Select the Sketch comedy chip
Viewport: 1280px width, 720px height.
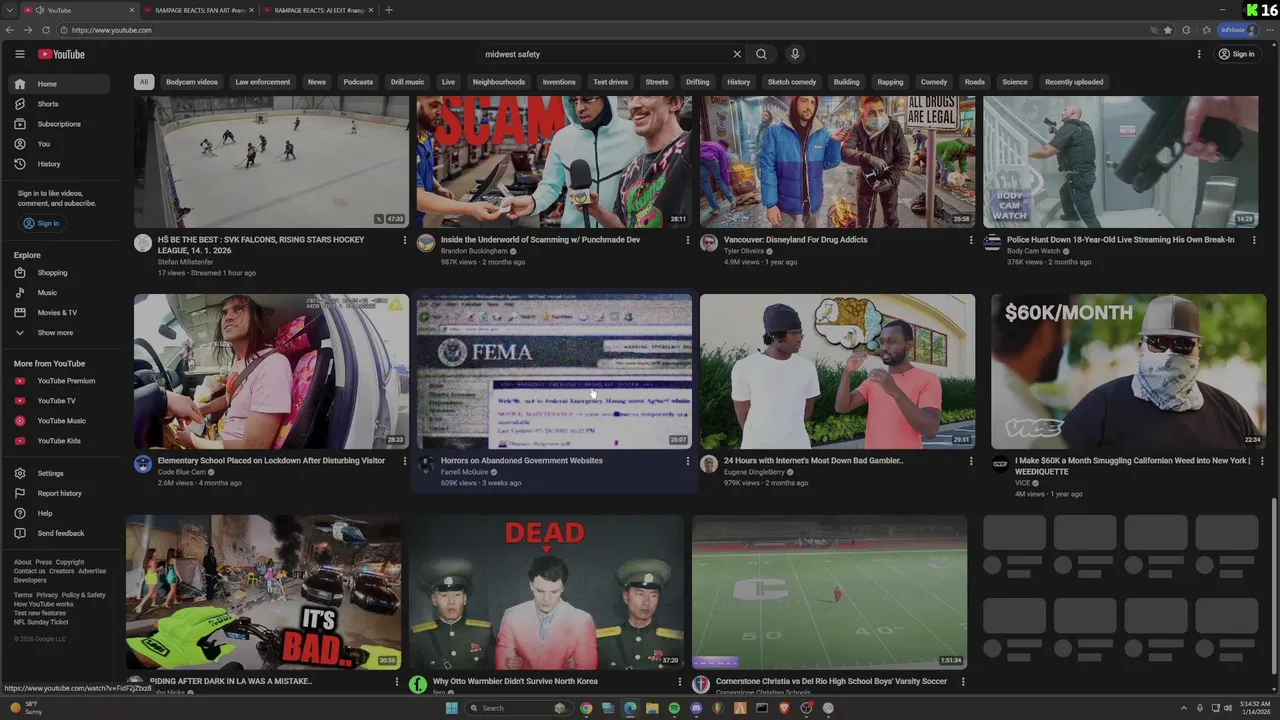[x=792, y=82]
